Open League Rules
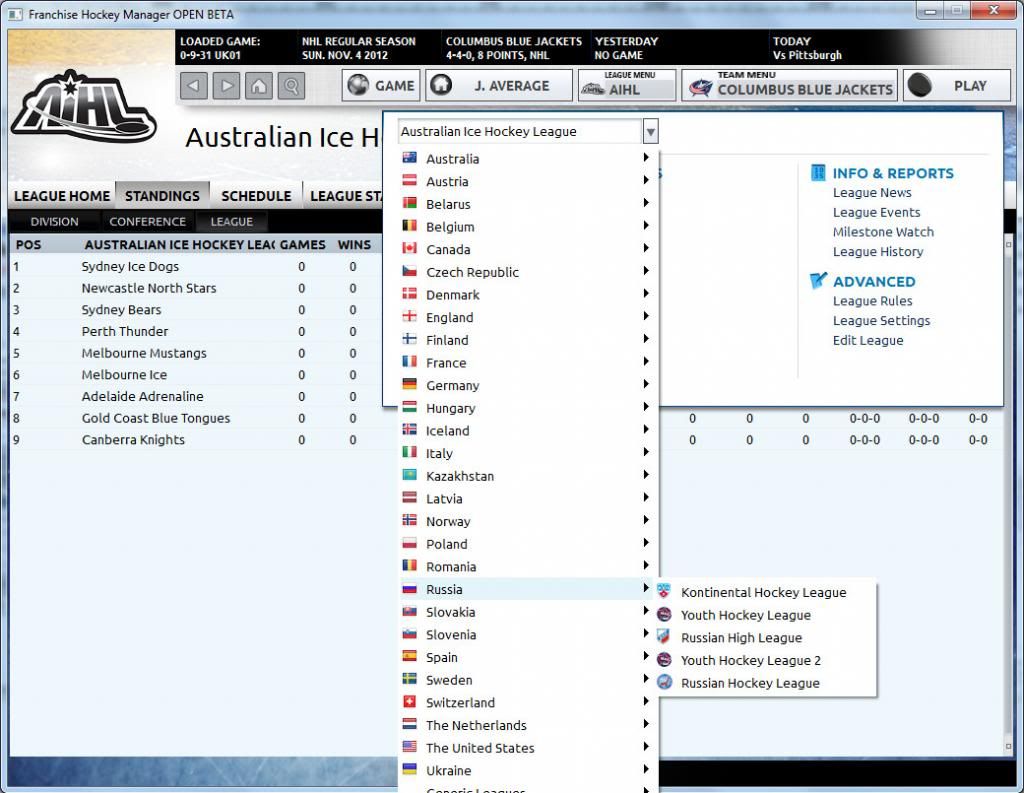The width and height of the screenshot is (1024, 793). pos(872,300)
